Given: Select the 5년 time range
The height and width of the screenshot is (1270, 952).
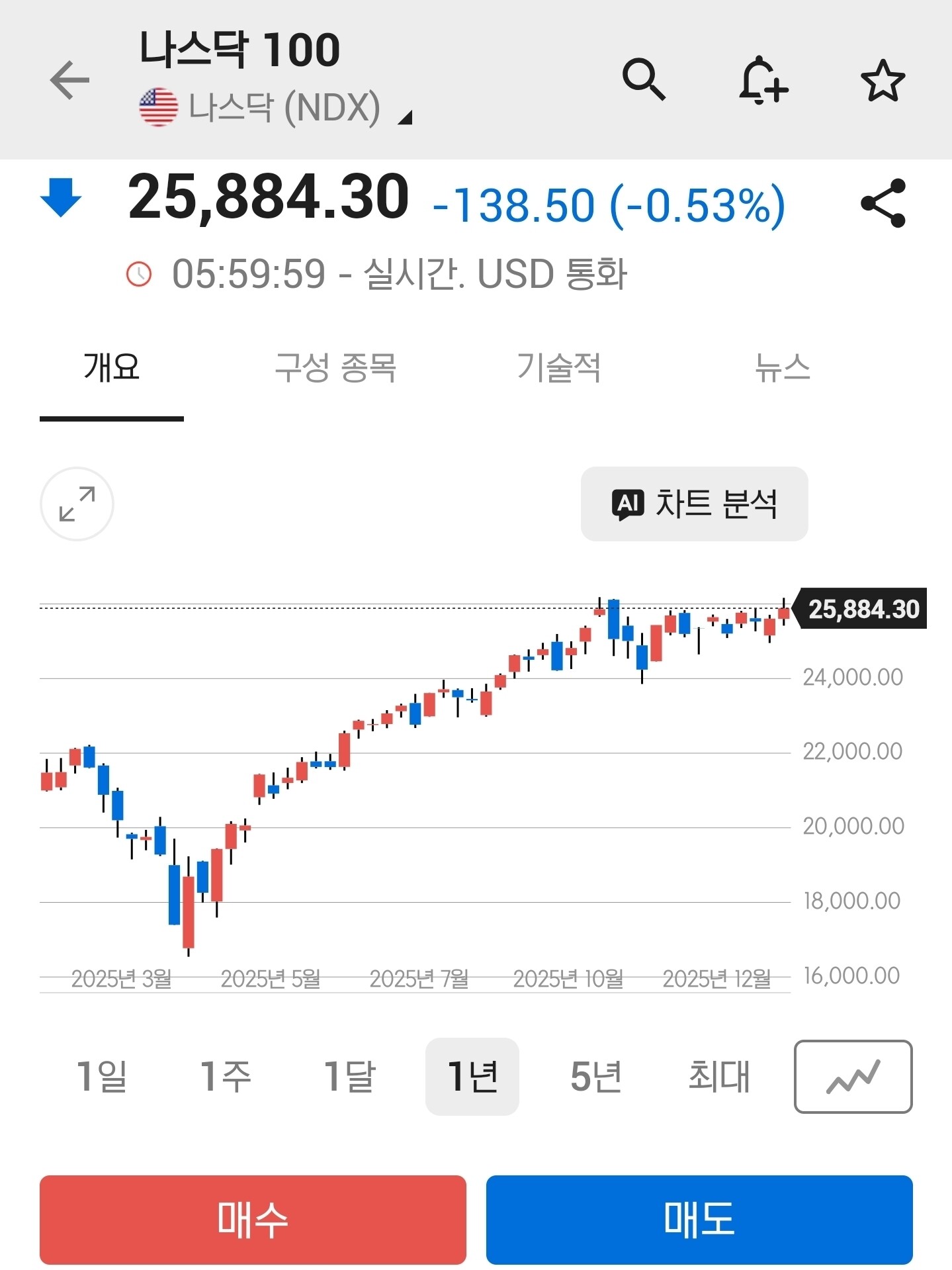Looking at the screenshot, I should 595,1076.
